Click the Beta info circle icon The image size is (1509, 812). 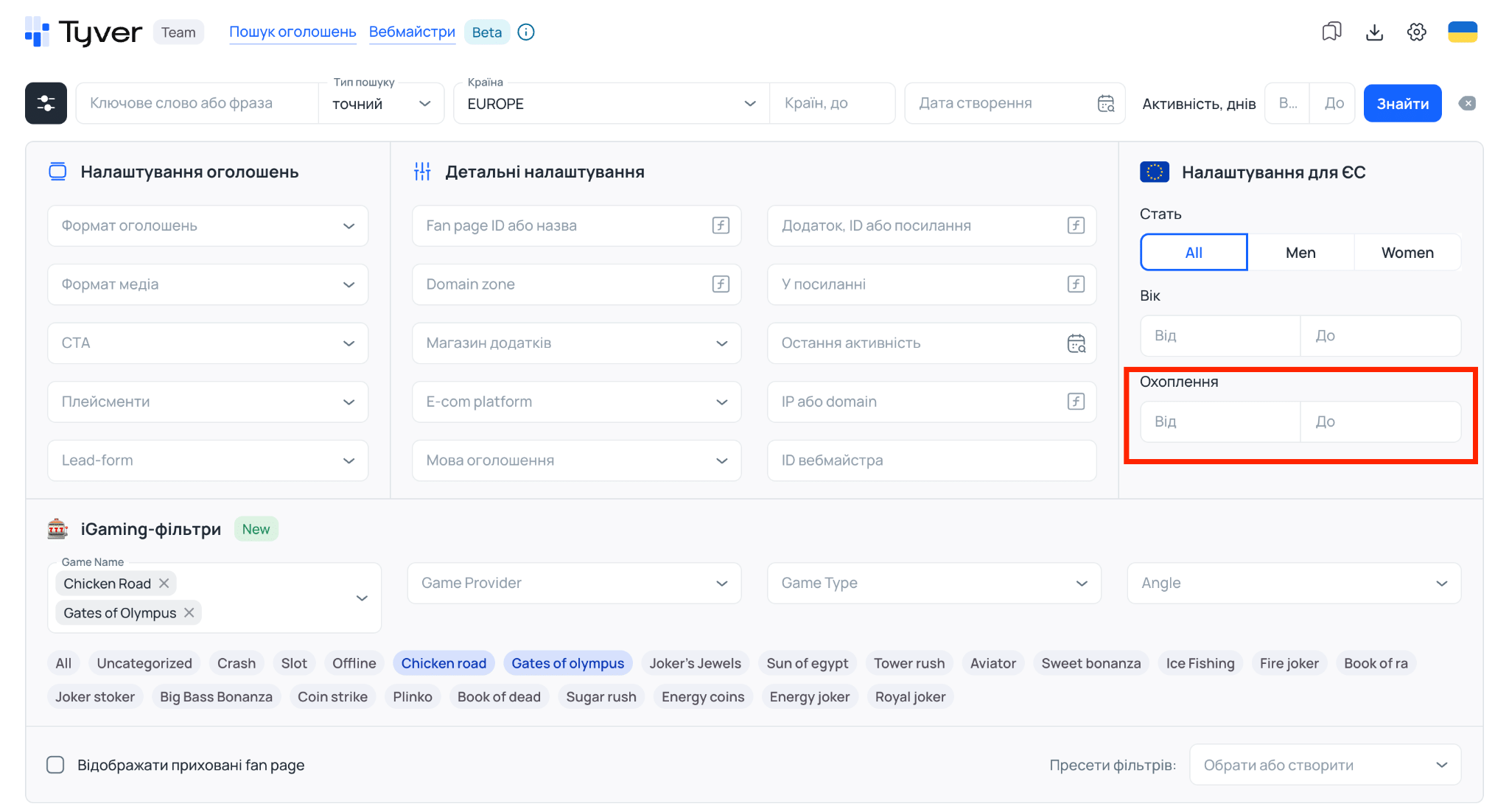coord(526,32)
